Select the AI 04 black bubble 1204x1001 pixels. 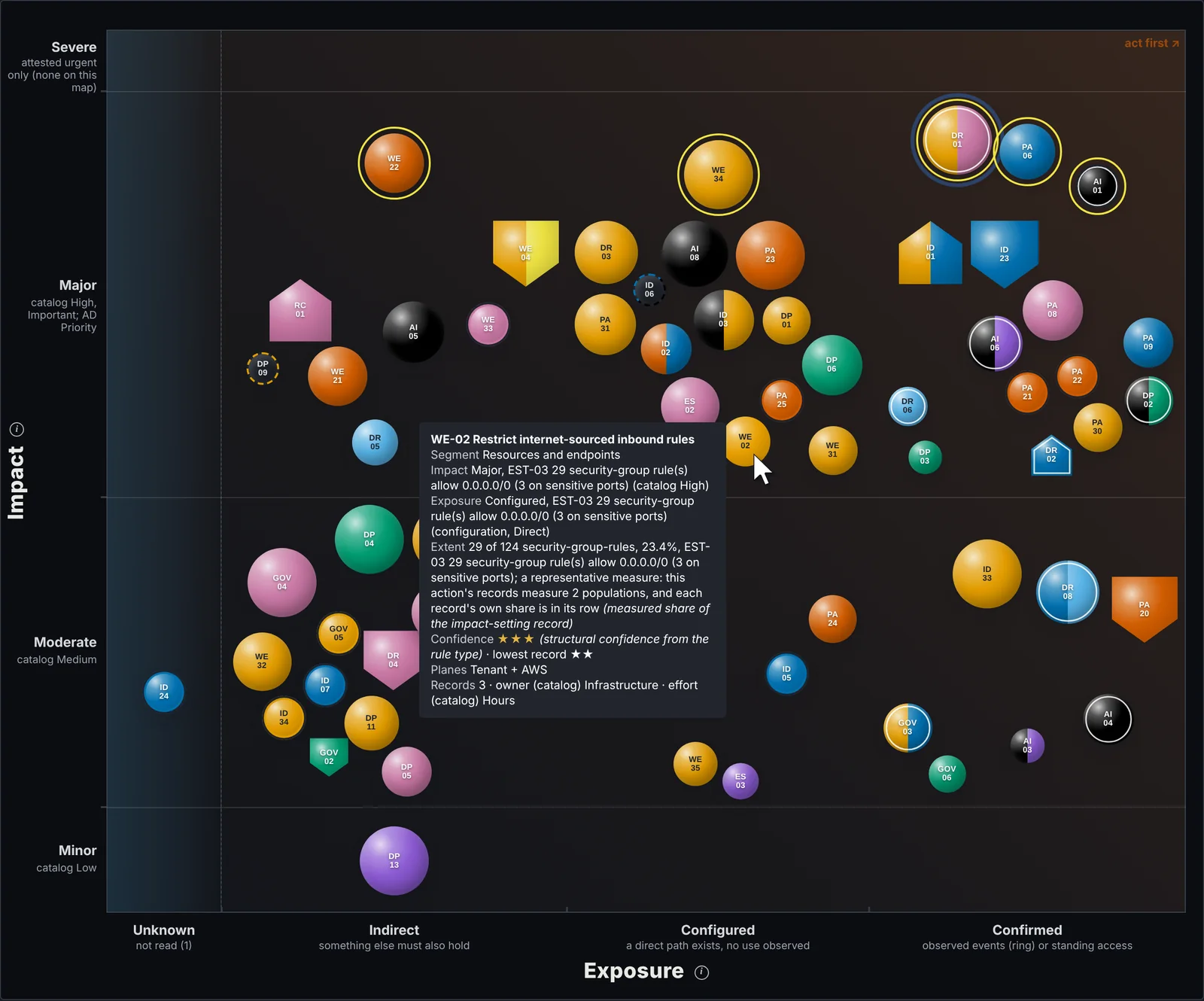coord(1108,719)
